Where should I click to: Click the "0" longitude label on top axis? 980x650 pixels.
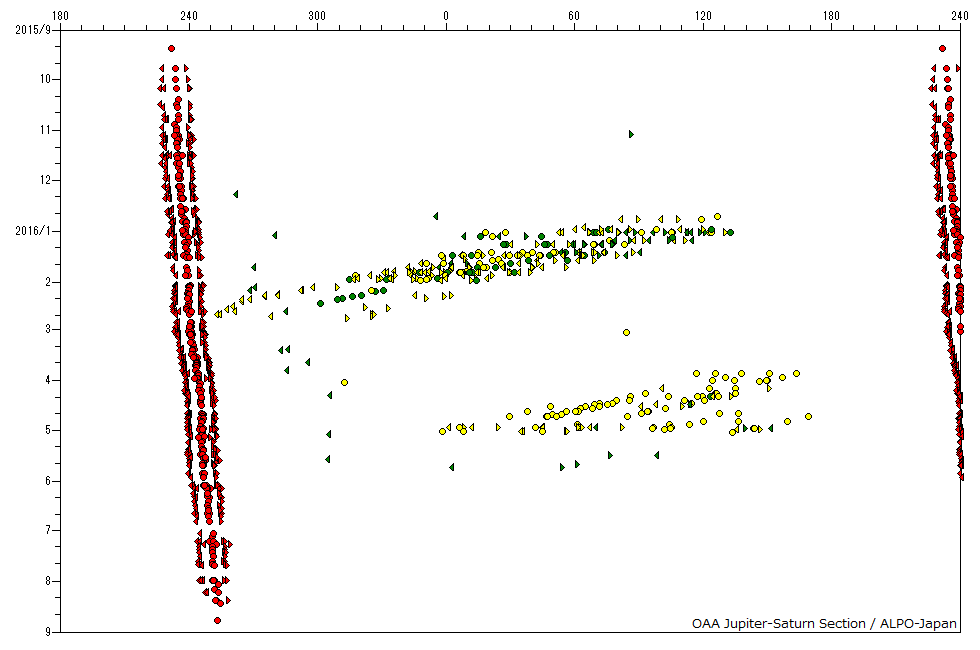pyautogui.click(x=446, y=16)
